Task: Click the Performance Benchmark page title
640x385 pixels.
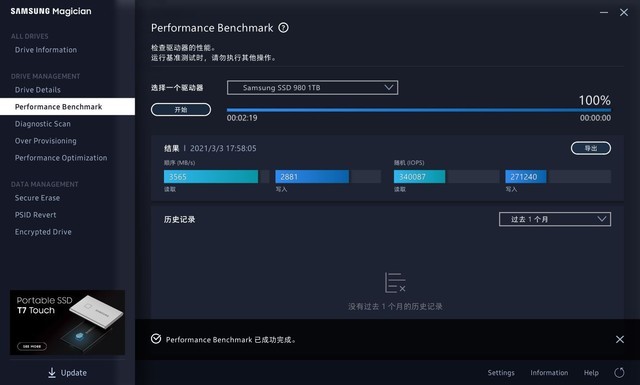Action: point(212,28)
